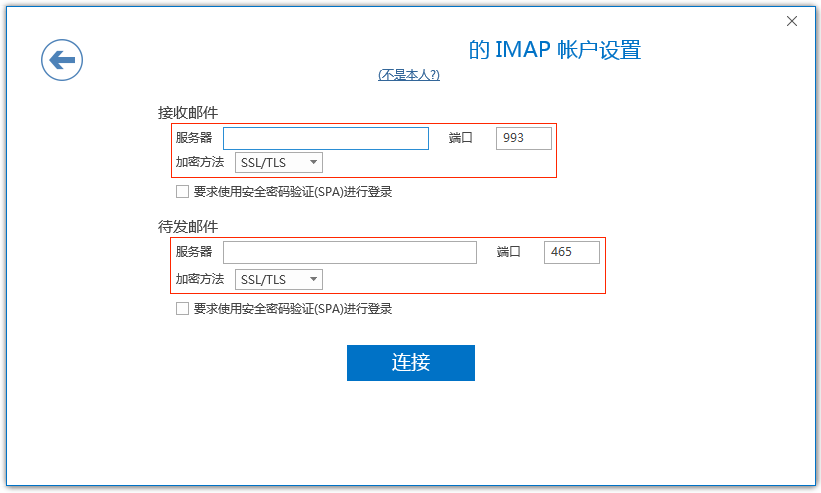Open outgoing mail encryption method dropdown

pos(279,279)
